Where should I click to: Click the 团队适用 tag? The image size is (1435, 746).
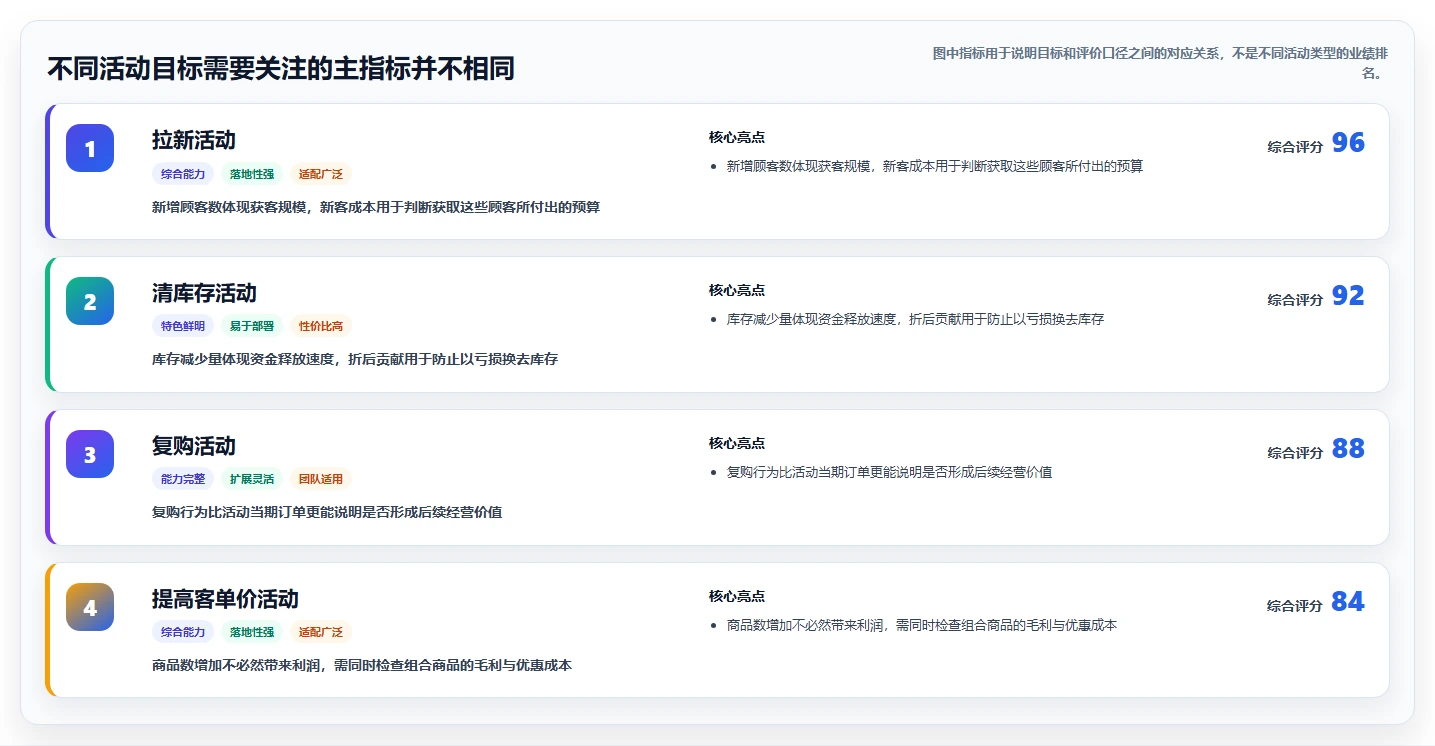tap(321, 479)
